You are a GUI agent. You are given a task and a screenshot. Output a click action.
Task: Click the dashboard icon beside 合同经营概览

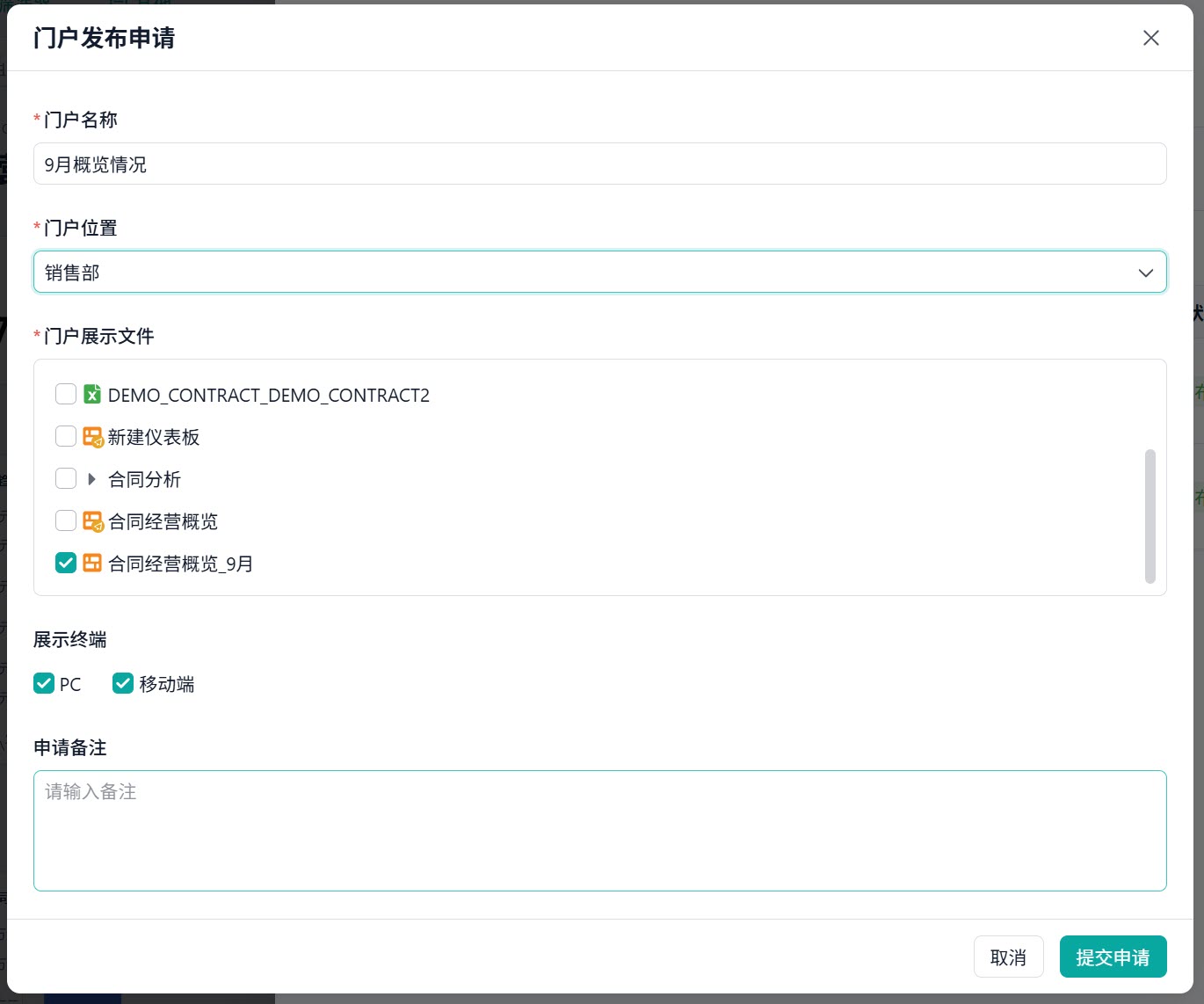92,520
